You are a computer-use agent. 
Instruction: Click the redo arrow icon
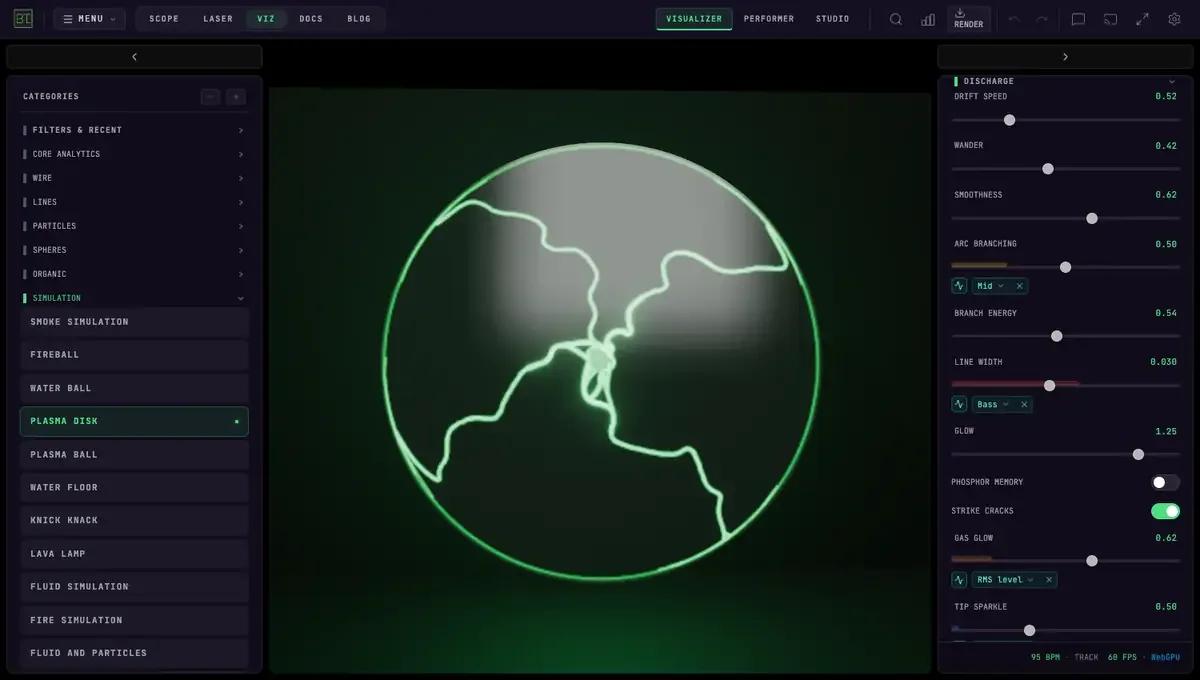(1042, 19)
